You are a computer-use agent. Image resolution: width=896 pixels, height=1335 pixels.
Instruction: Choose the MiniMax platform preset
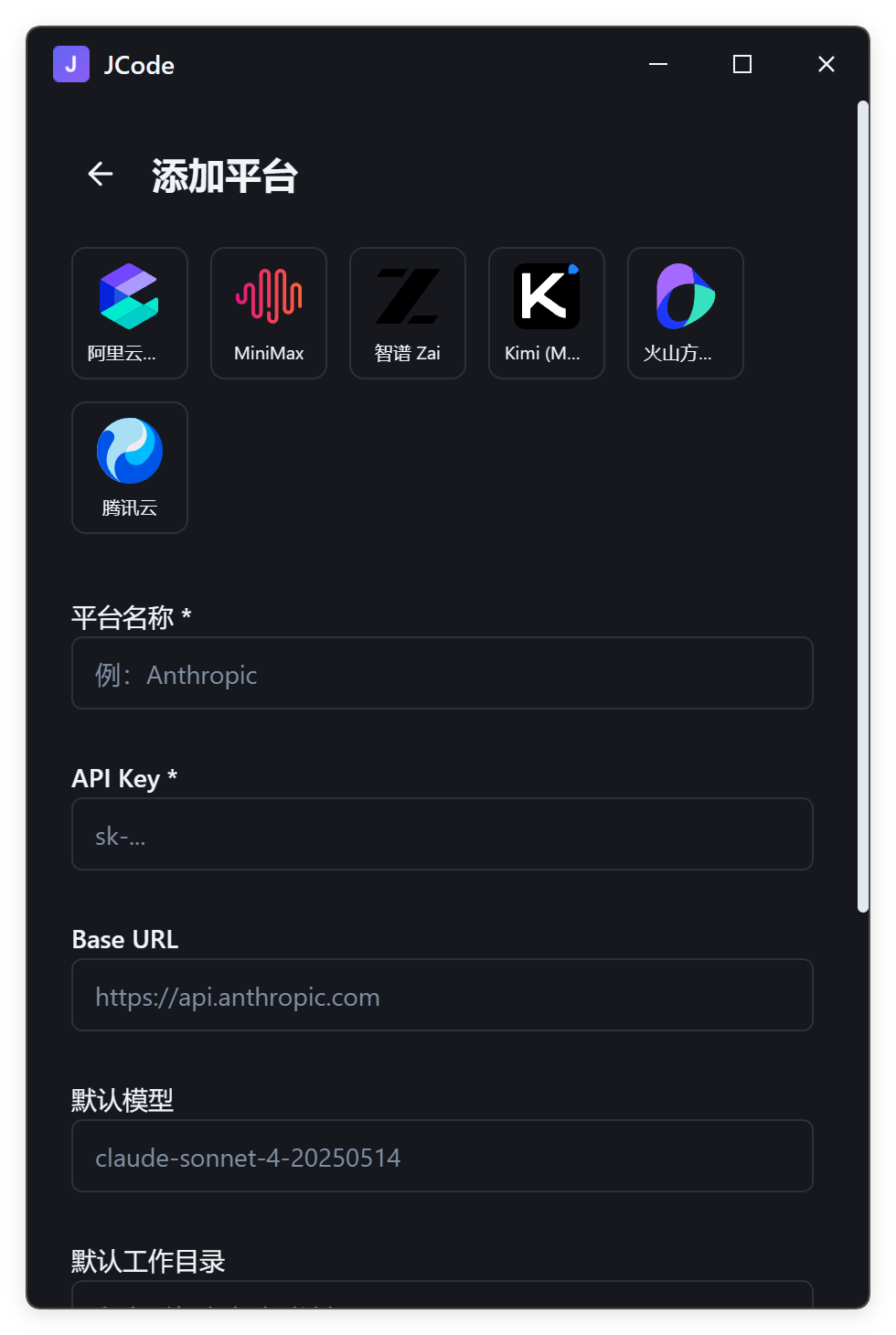click(269, 313)
